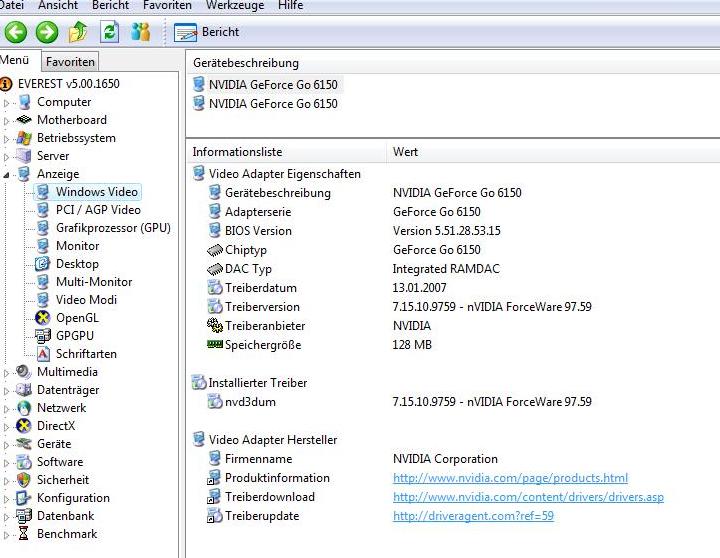The image size is (720, 558).
Task: Open the nvidia.com products.html link
Action: coord(510,478)
